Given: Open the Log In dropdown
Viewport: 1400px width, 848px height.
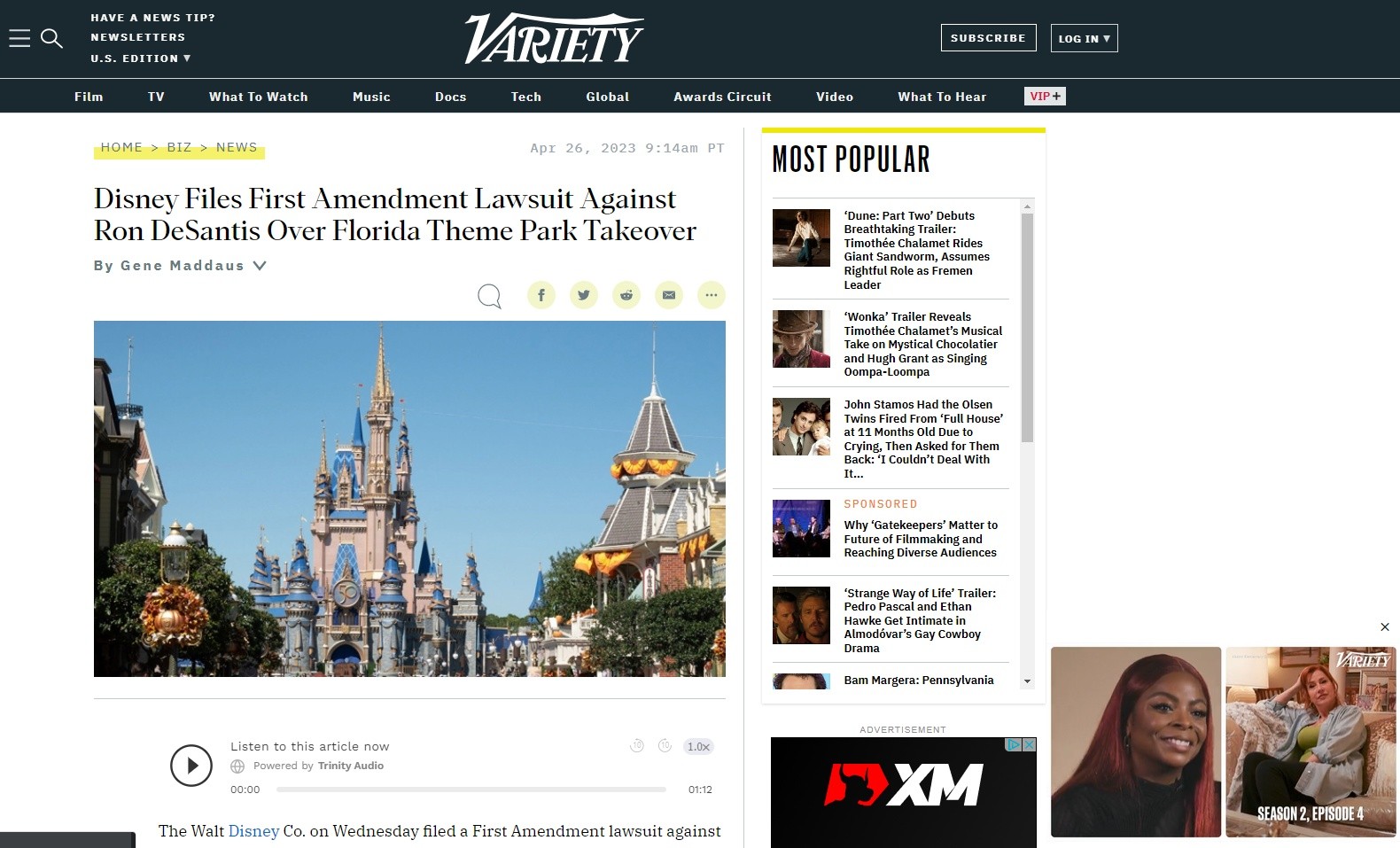Looking at the screenshot, I should pyautogui.click(x=1085, y=38).
